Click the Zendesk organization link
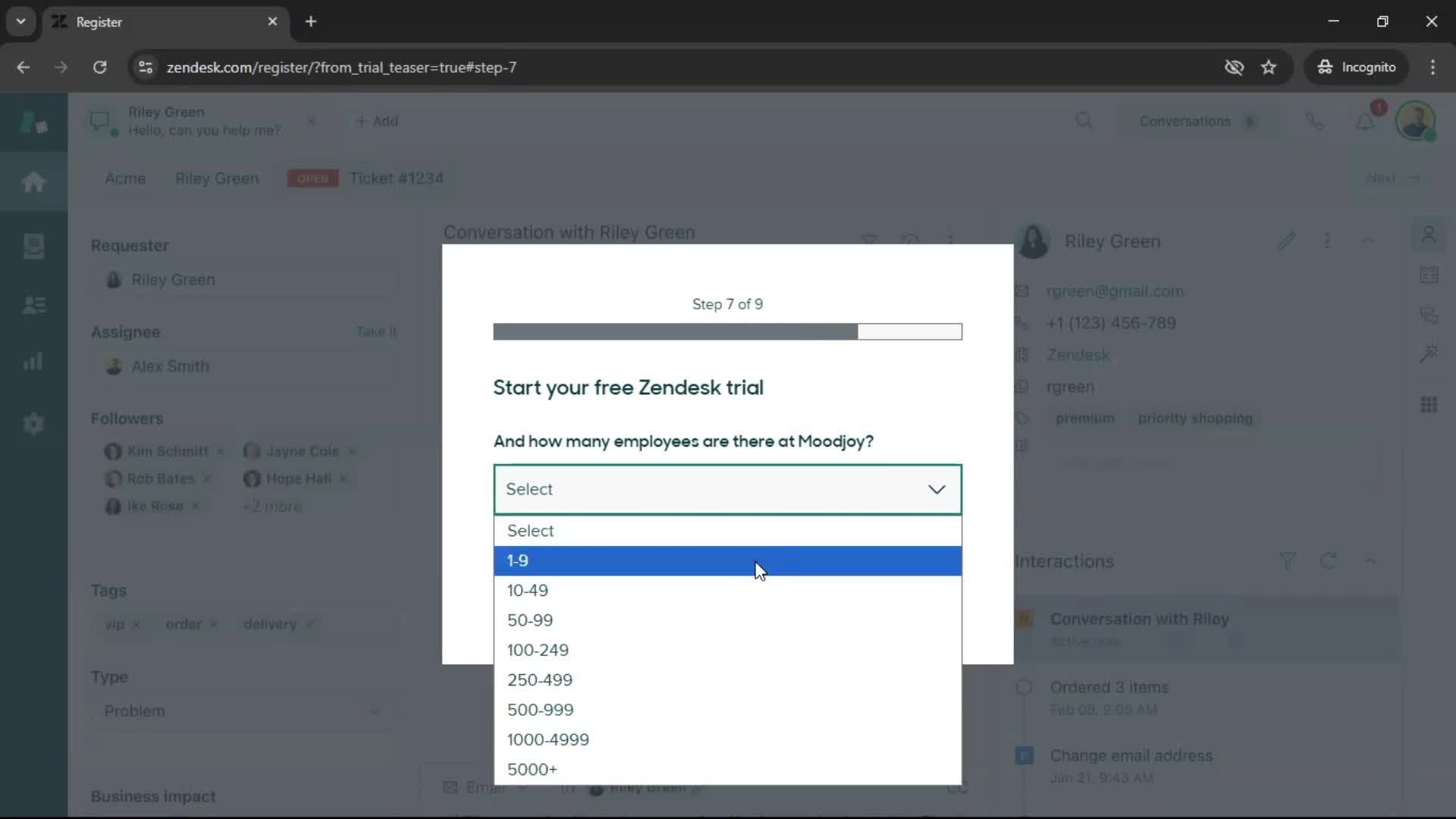Screen dimensions: 1456x819 (x=1078, y=355)
